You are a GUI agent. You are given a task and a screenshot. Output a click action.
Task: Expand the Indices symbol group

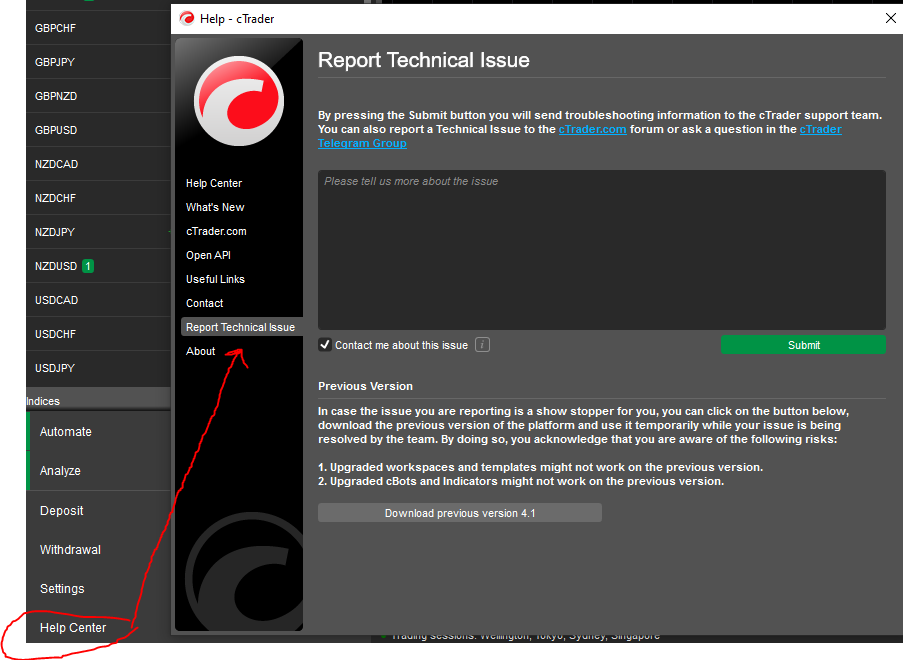98,401
